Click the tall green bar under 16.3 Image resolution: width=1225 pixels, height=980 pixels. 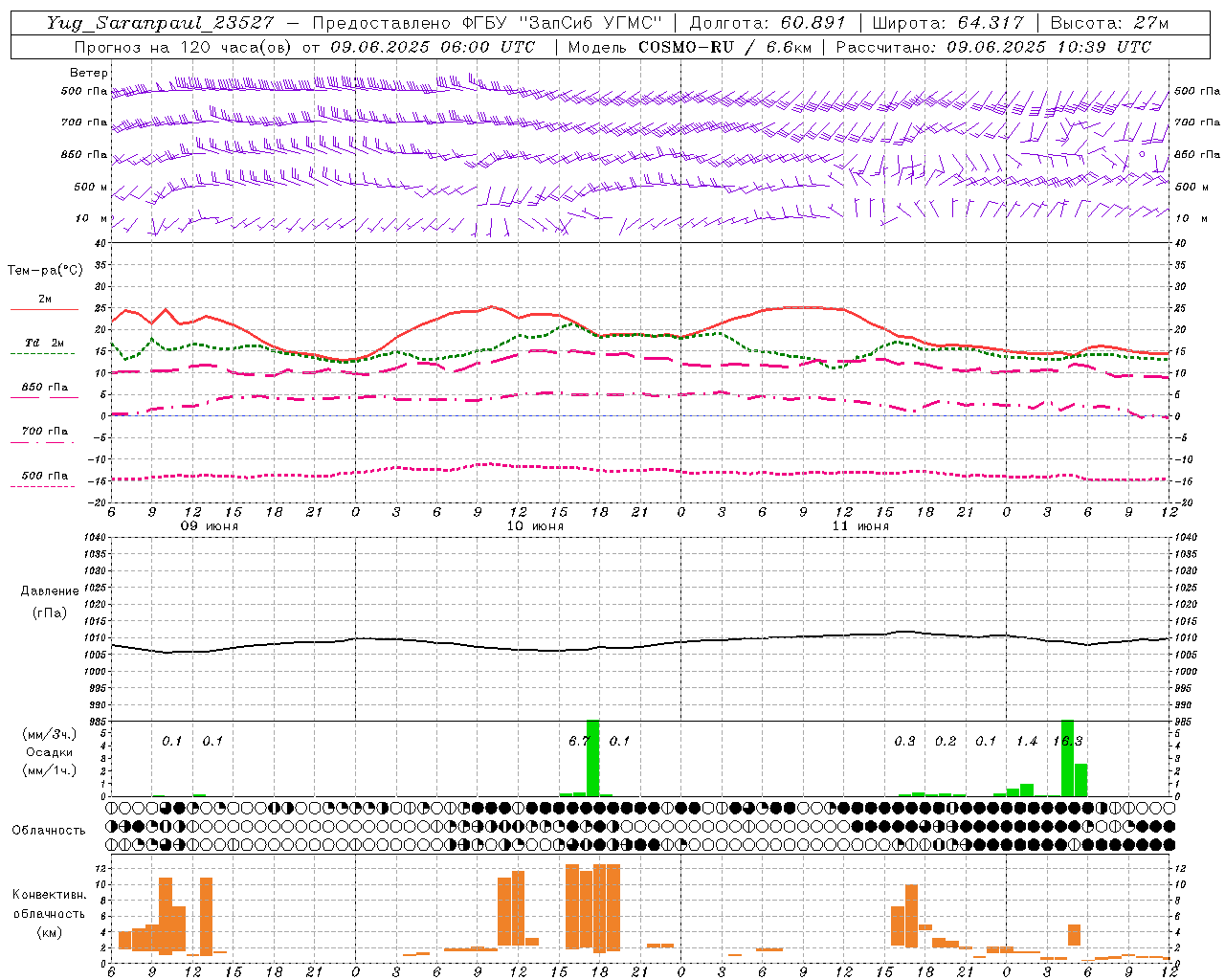1067,758
